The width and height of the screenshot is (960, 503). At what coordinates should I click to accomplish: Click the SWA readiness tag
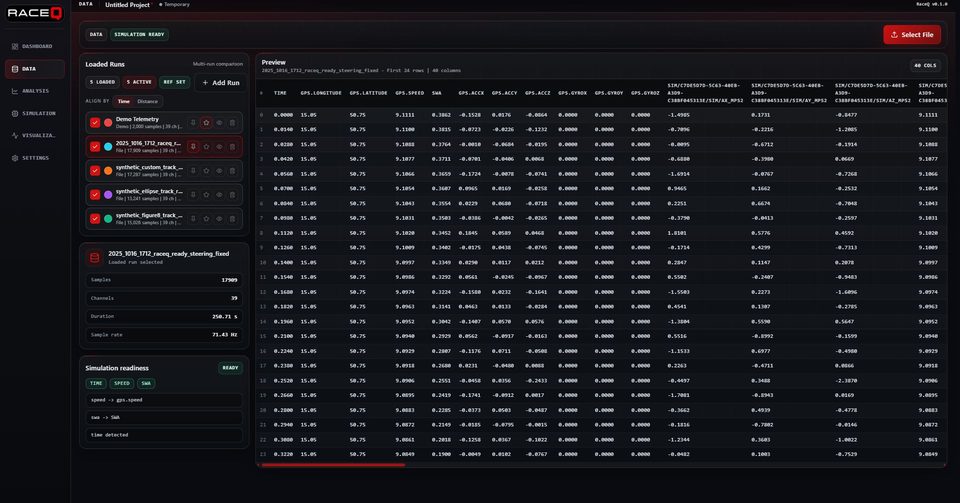click(x=146, y=384)
